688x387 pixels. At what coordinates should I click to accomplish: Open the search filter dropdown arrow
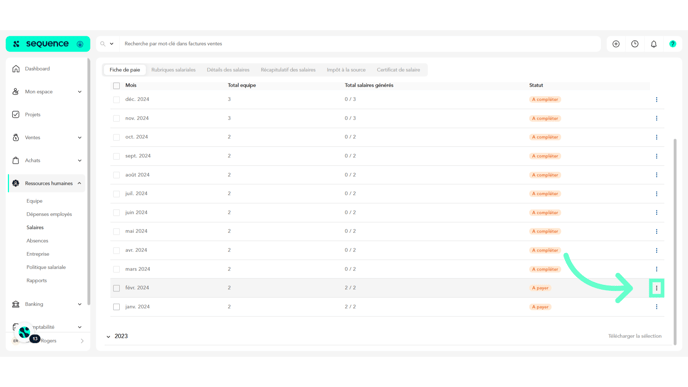tap(111, 44)
